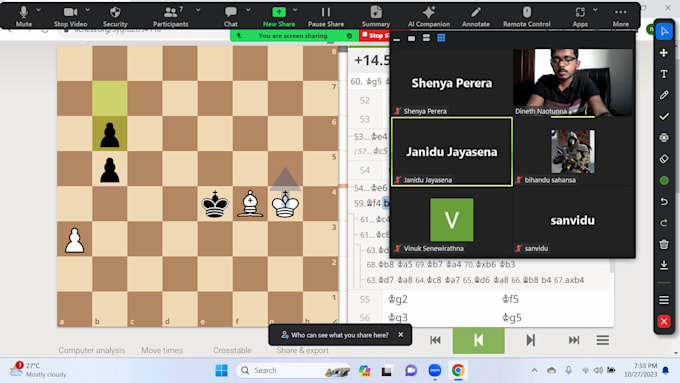Switch to Crosstable tab
The image size is (680, 383).
(x=232, y=350)
